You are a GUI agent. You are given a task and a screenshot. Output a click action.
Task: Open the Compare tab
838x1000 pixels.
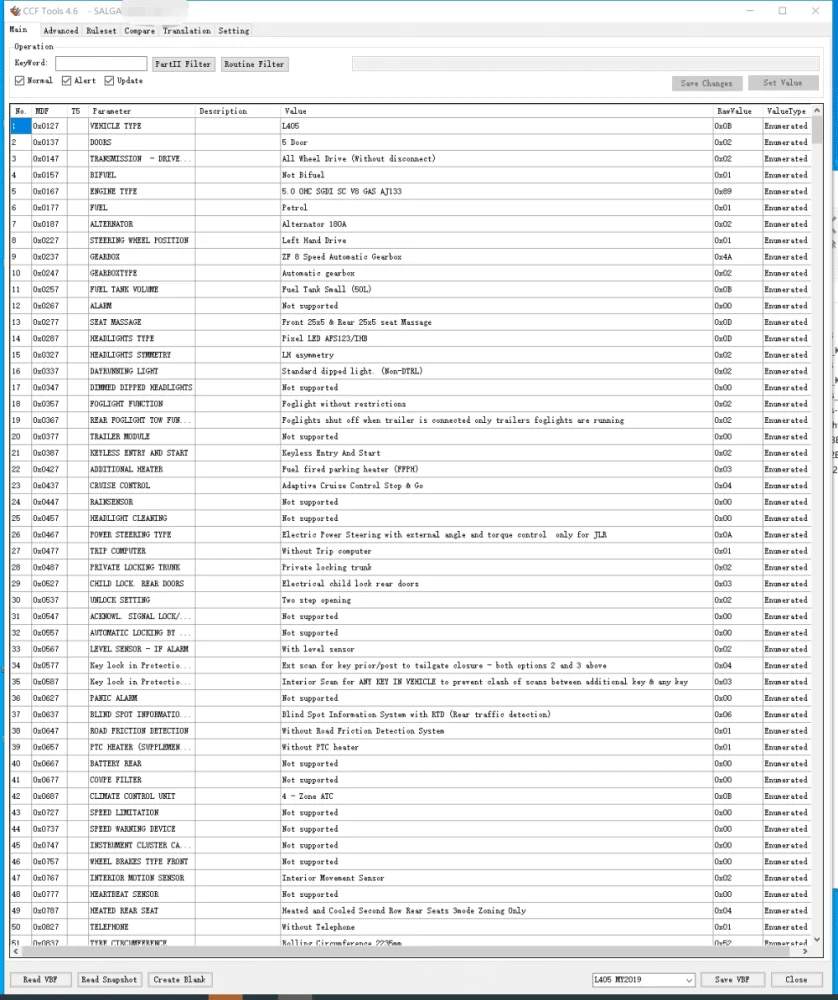click(x=139, y=31)
